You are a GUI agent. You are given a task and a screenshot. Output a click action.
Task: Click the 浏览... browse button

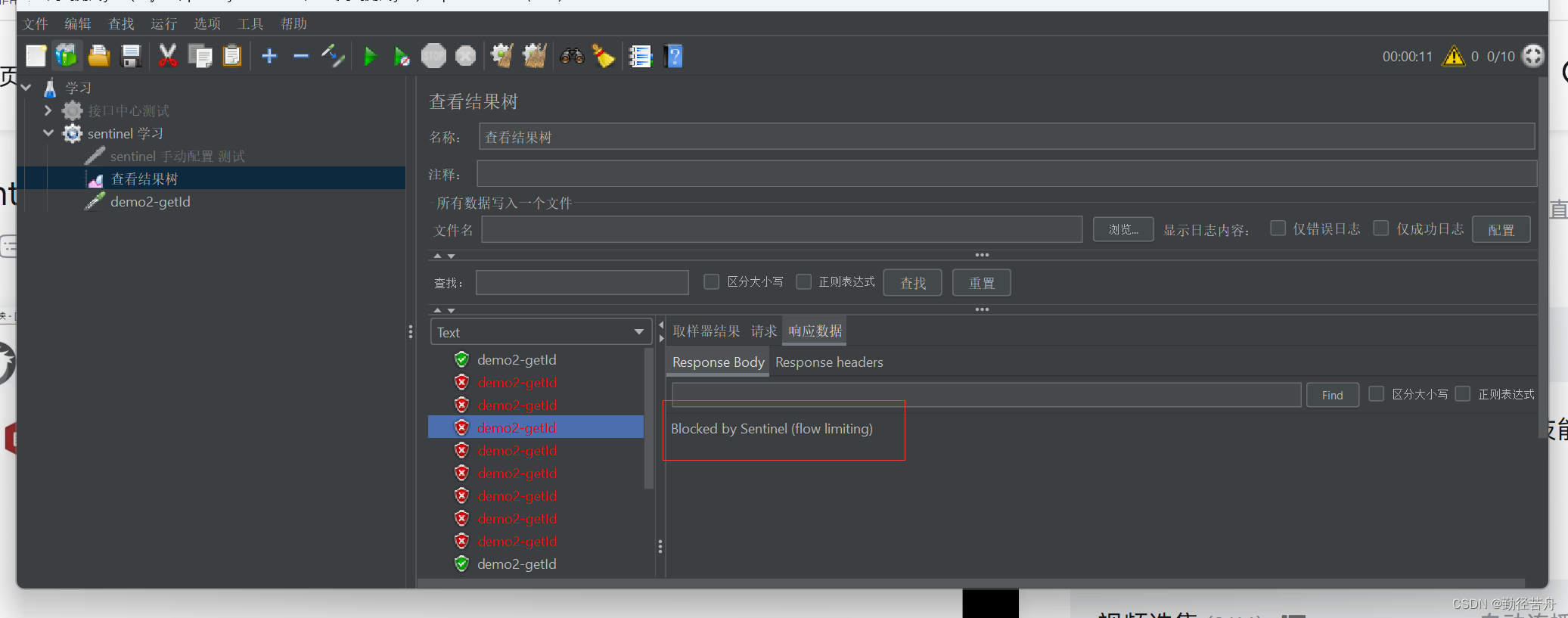tap(1123, 229)
